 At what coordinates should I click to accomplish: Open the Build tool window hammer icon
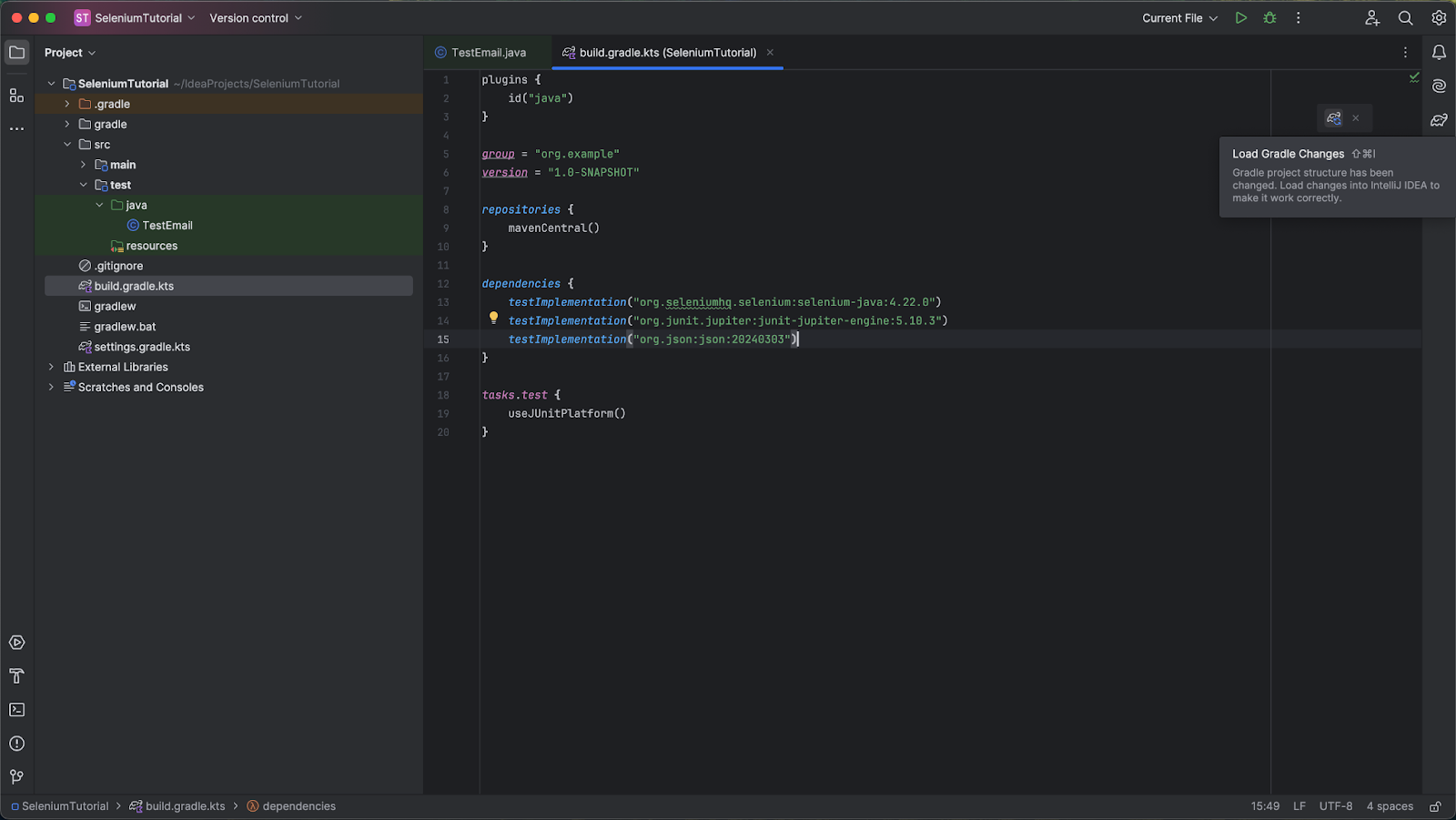[16, 675]
